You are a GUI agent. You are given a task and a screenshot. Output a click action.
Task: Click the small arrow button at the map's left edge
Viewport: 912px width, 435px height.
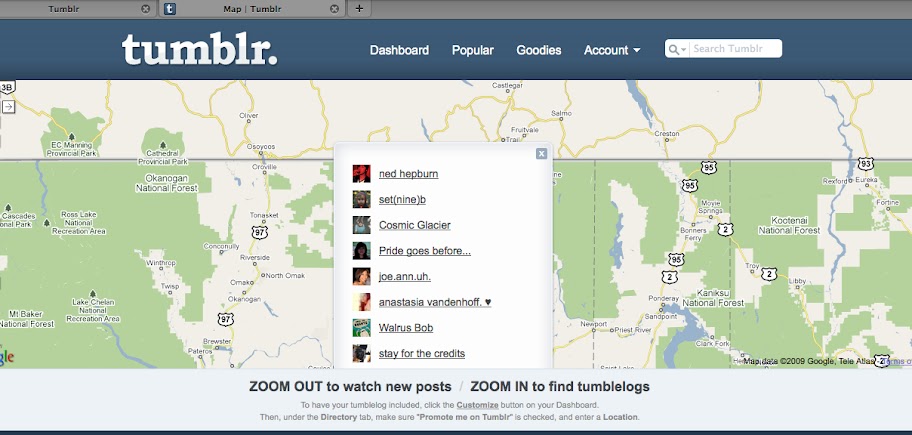coord(7,105)
